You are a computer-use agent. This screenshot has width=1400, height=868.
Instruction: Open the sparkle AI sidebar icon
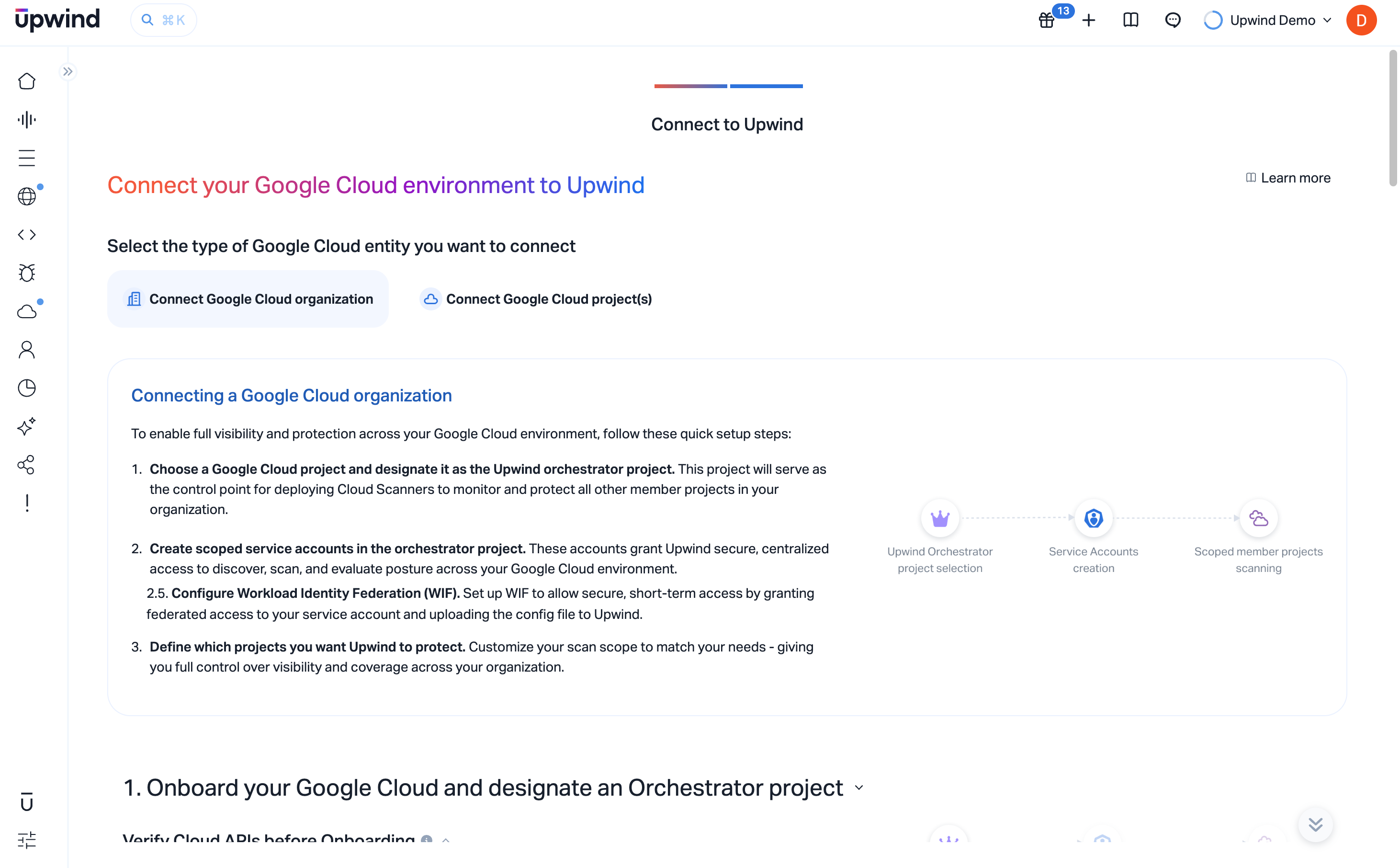tap(26, 426)
